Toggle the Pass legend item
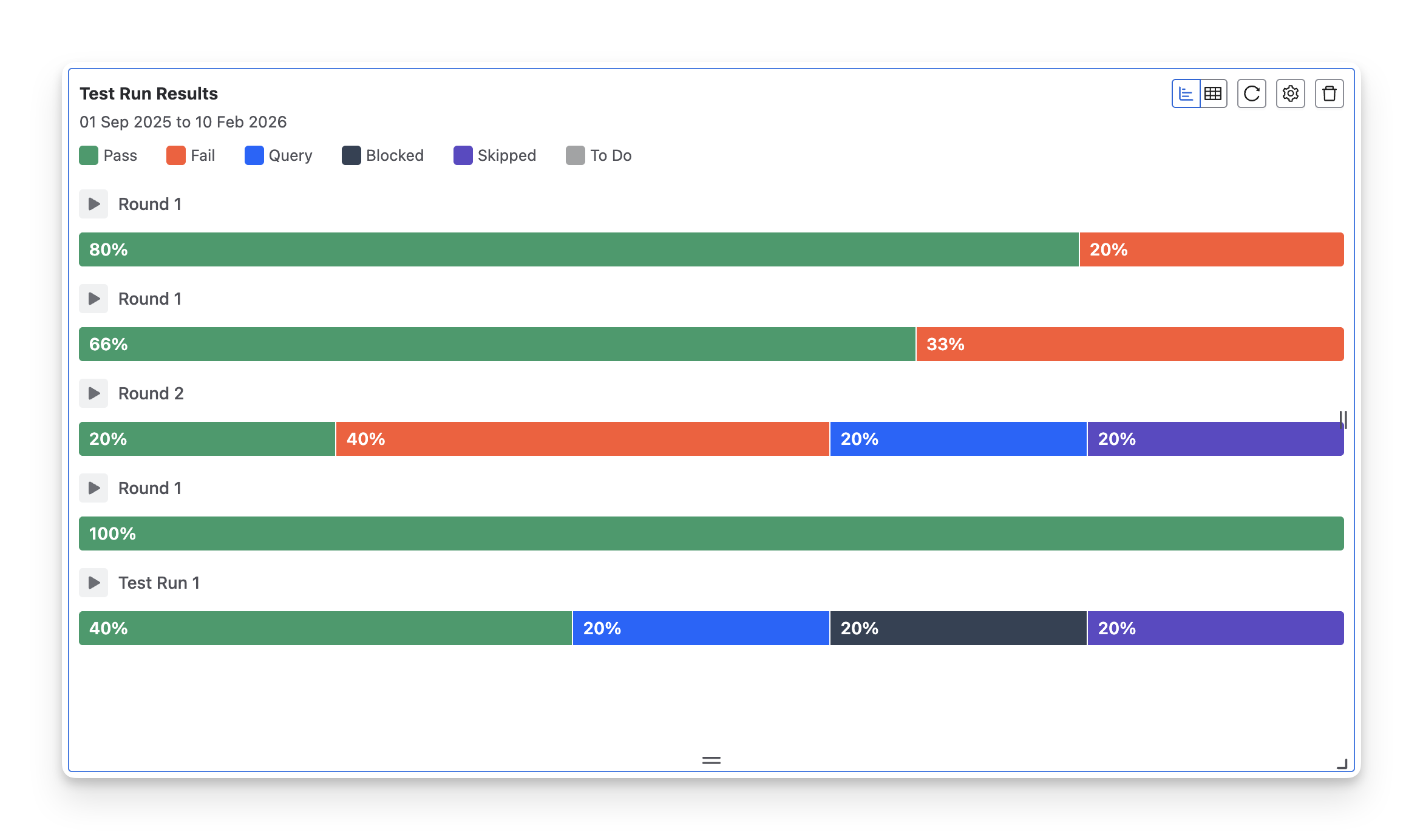The height and width of the screenshot is (840, 1423). click(x=109, y=155)
